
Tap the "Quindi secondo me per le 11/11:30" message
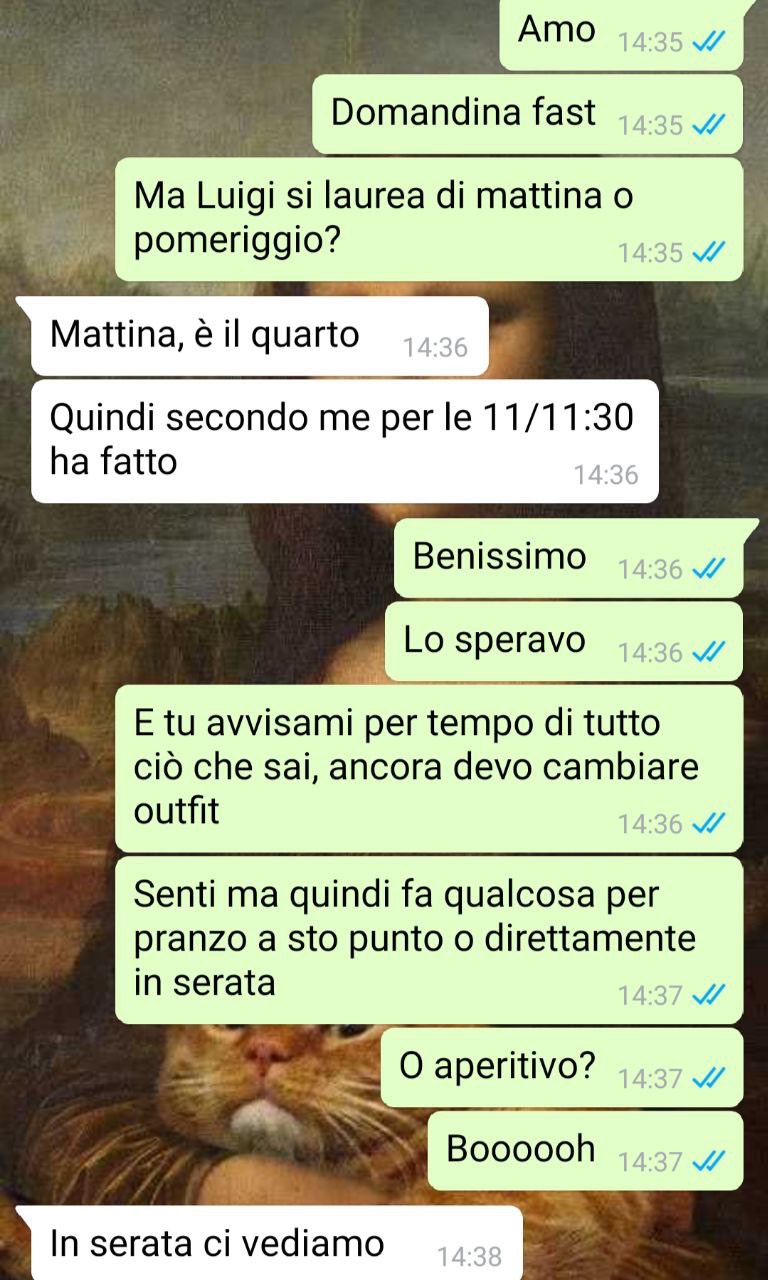pos(345,441)
